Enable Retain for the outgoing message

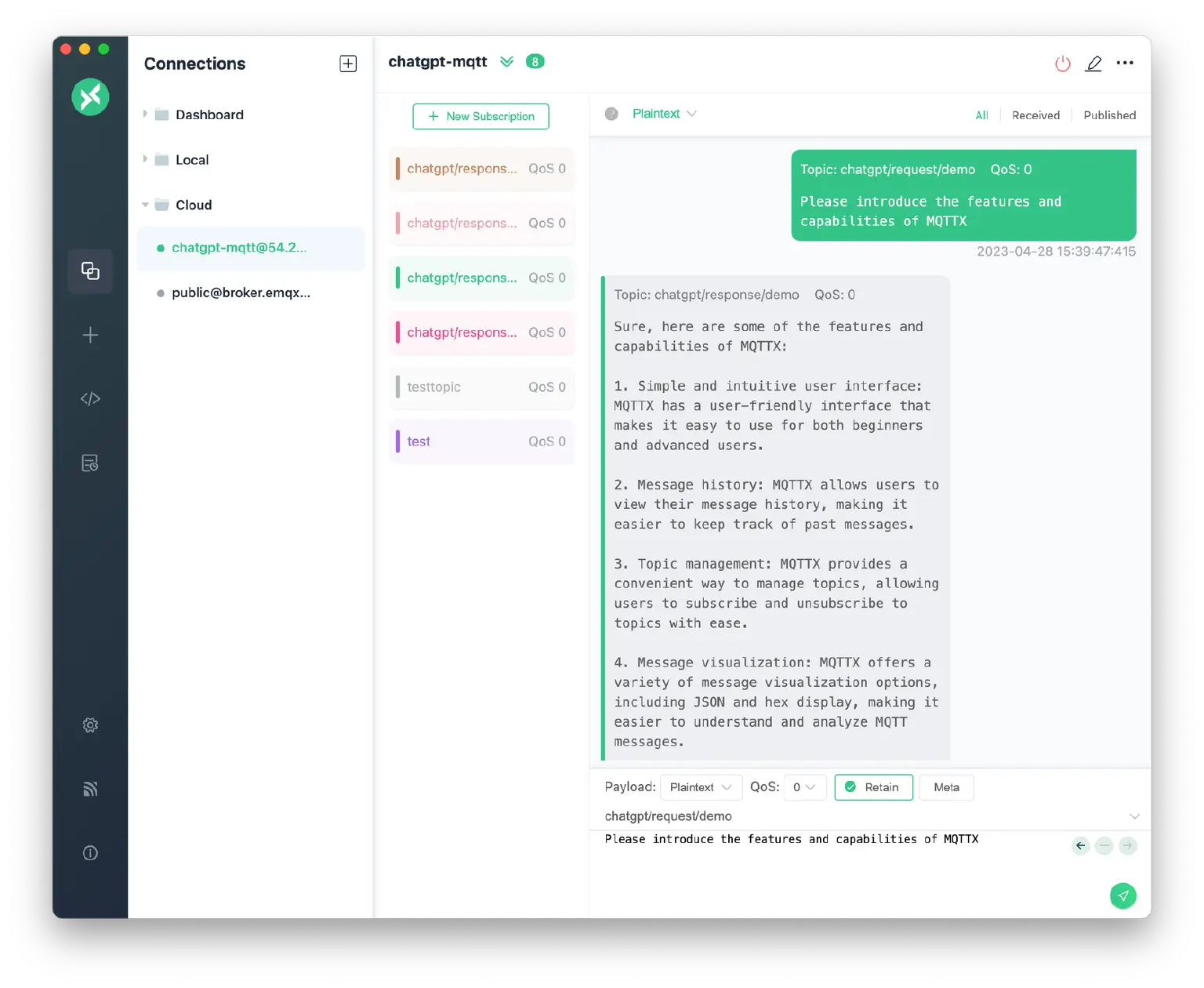point(873,787)
